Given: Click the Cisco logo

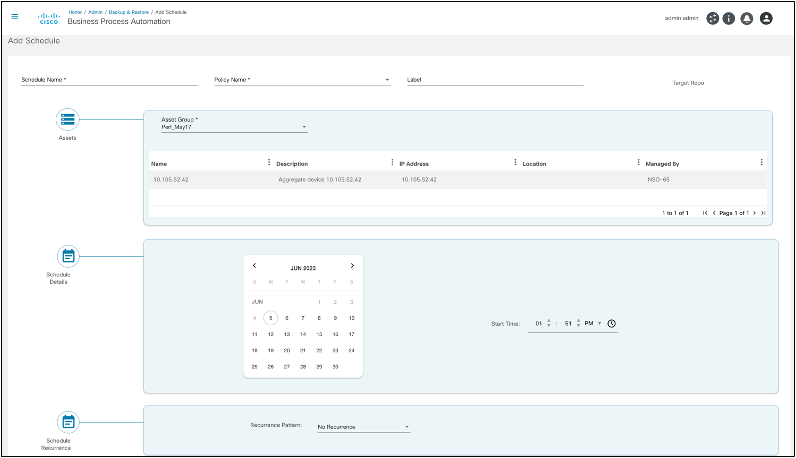Looking at the screenshot, I should pos(49,19).
